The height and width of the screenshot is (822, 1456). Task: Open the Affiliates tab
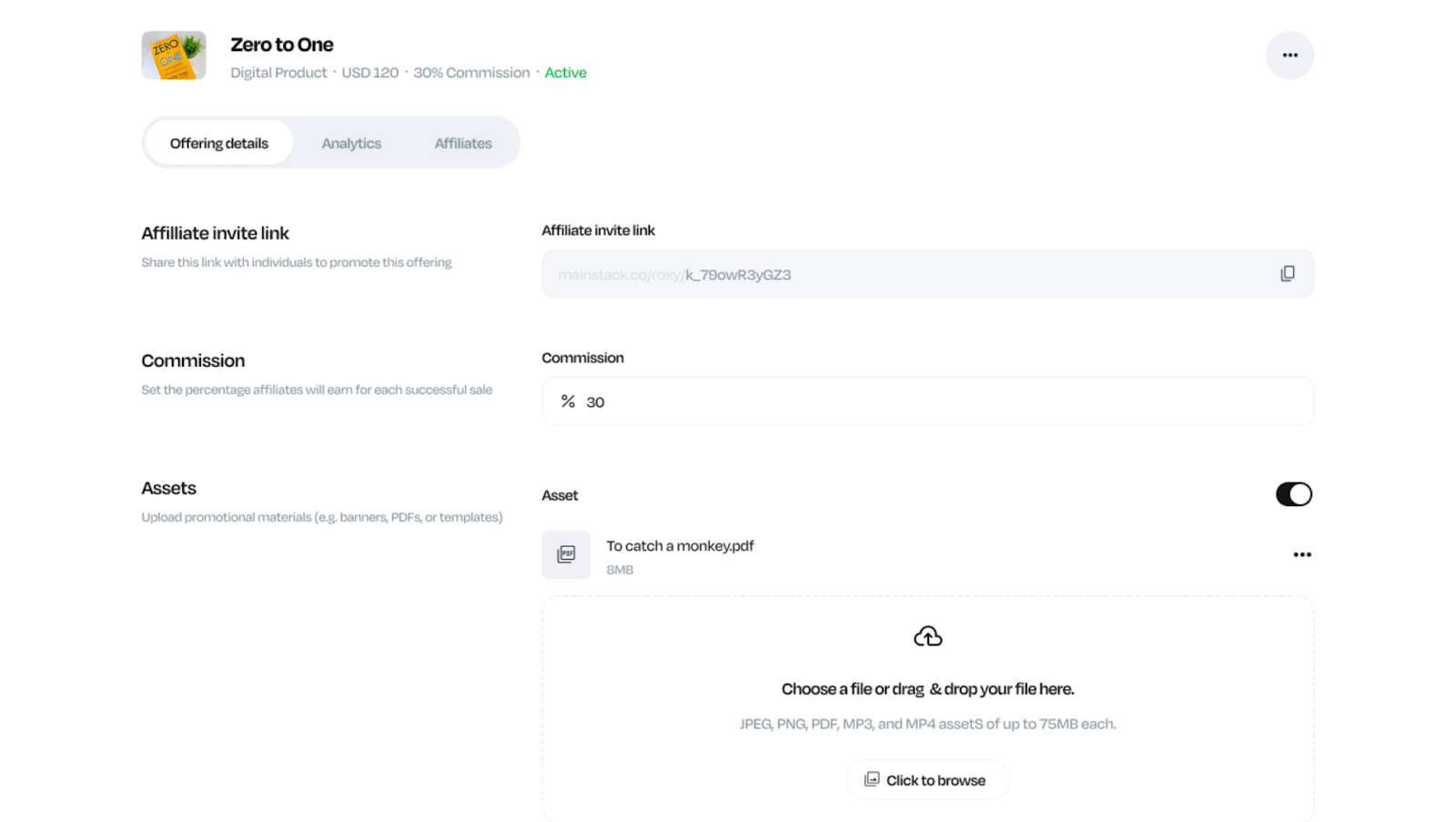[462, 143]
